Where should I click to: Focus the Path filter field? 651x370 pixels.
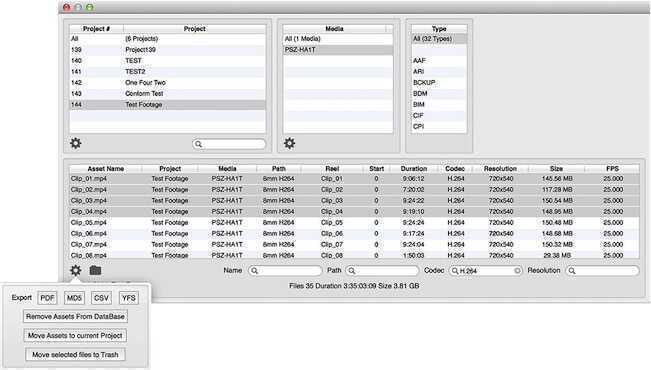pyautogui.click(x=382, y=271)
